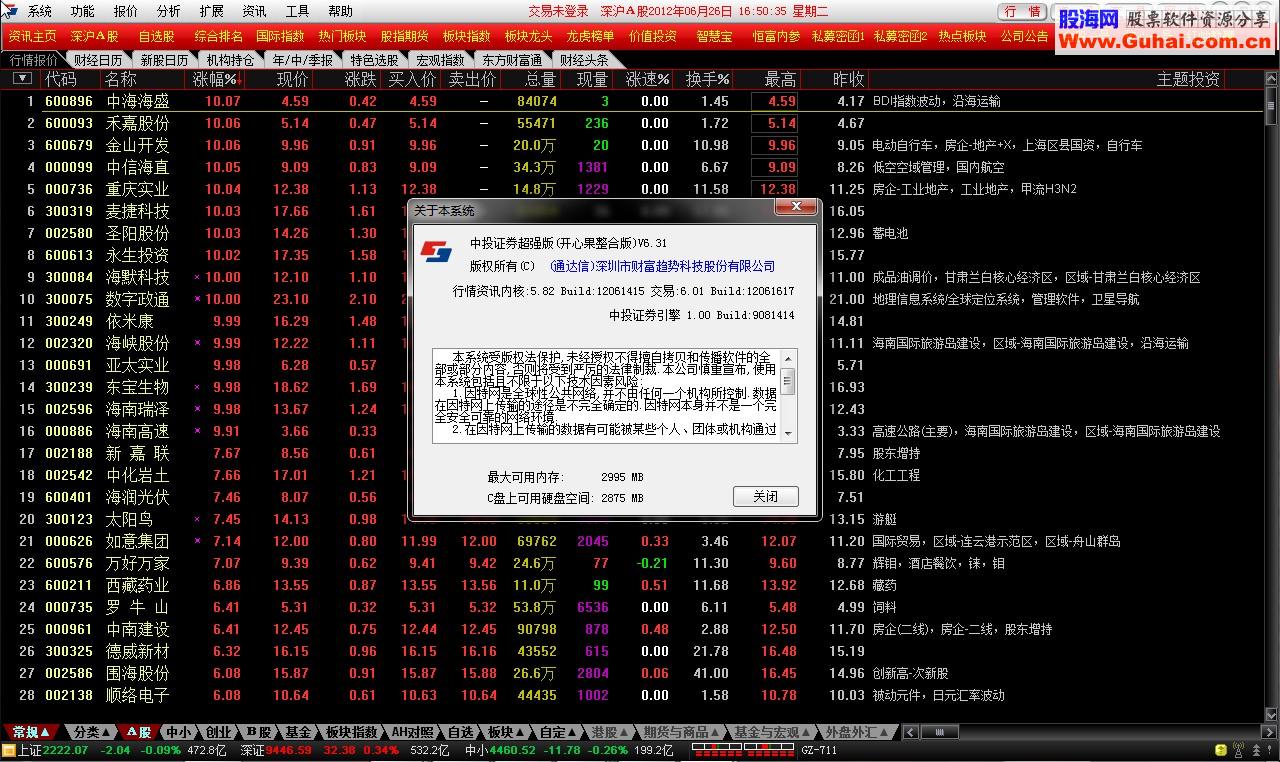Click 智慧宝 in the red toolbar
The image size is (1280, 762).
(x=714, y=36)
